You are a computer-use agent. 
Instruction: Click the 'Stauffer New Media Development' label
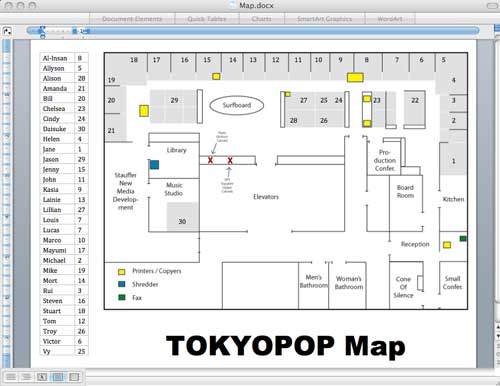coord(125,191)
